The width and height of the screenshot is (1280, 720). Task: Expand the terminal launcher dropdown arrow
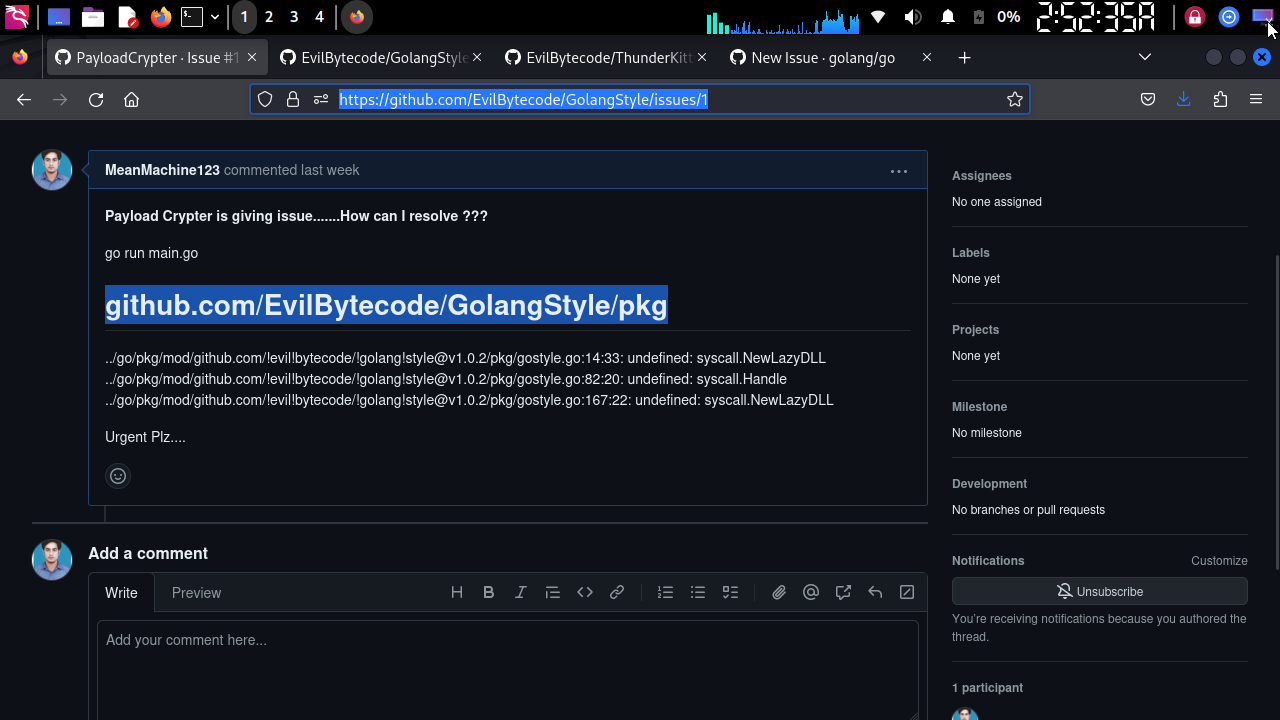(215, 17)
